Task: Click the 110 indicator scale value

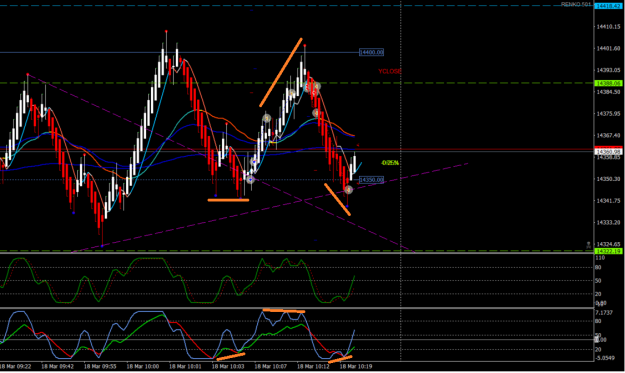Action: 600,258
